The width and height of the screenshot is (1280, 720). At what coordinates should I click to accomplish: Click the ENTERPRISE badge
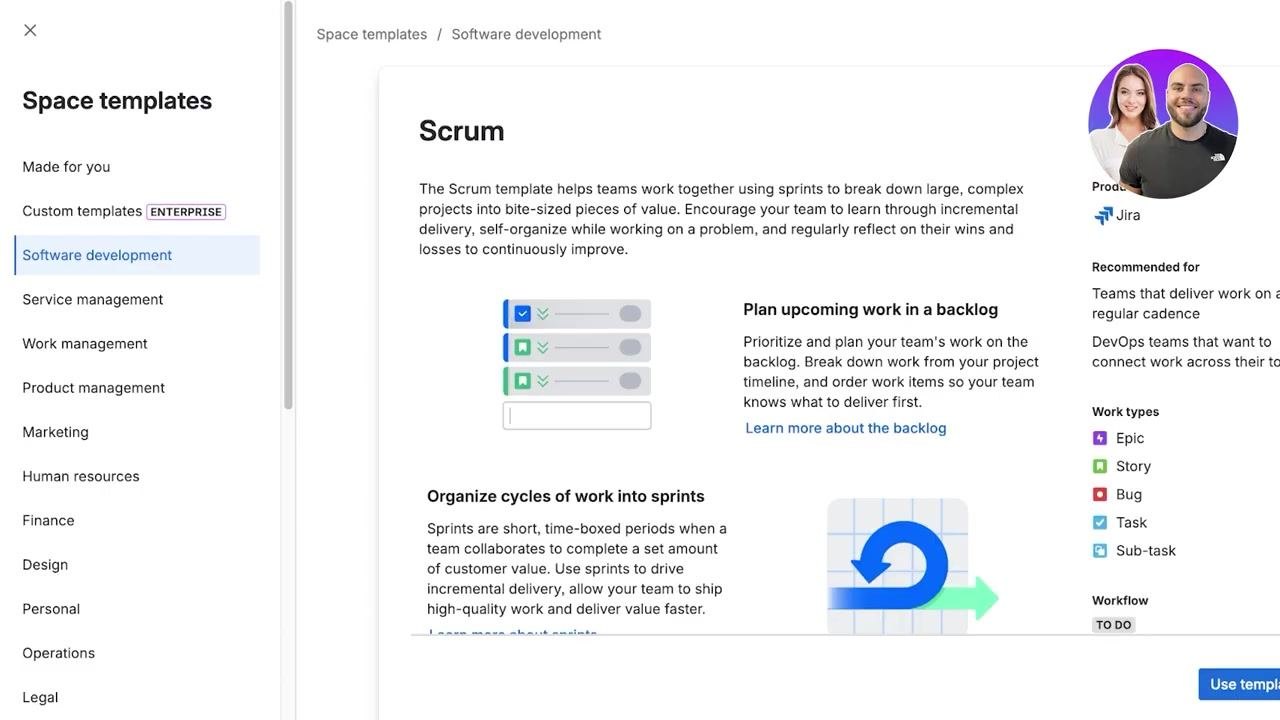click(186, 212)
